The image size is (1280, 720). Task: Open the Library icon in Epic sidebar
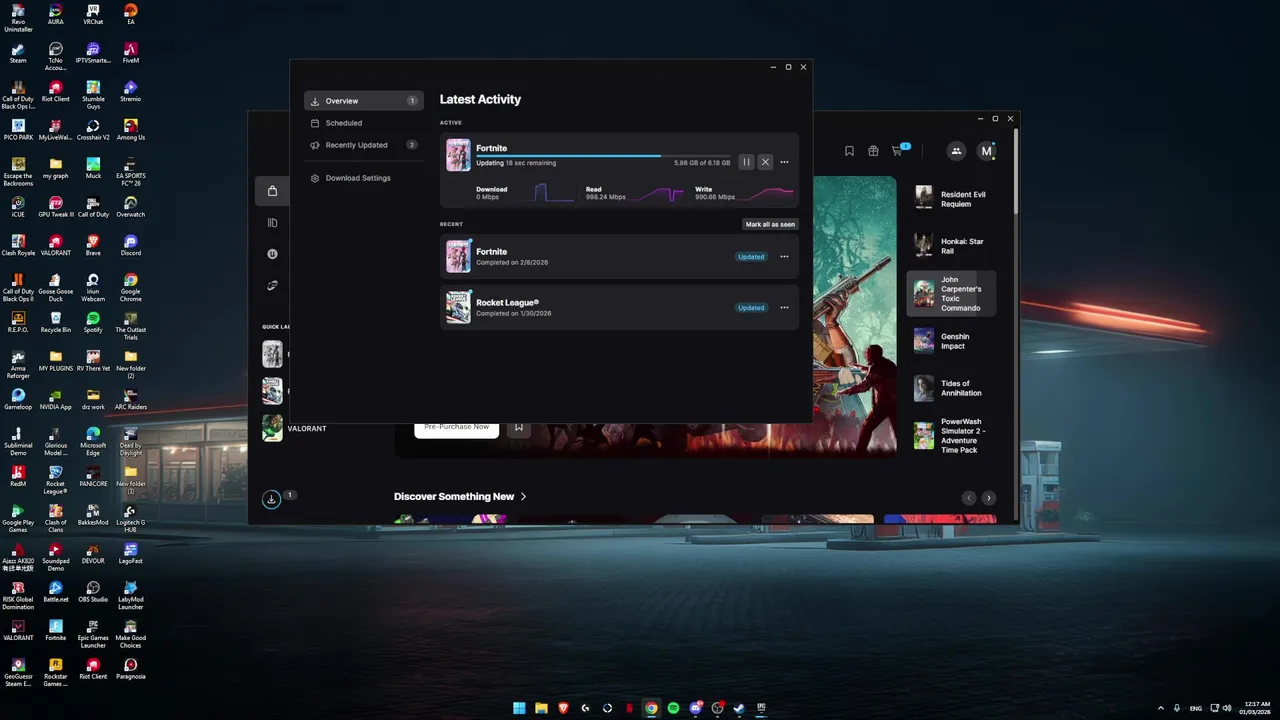pyautogui.click(x=272, y=223)
